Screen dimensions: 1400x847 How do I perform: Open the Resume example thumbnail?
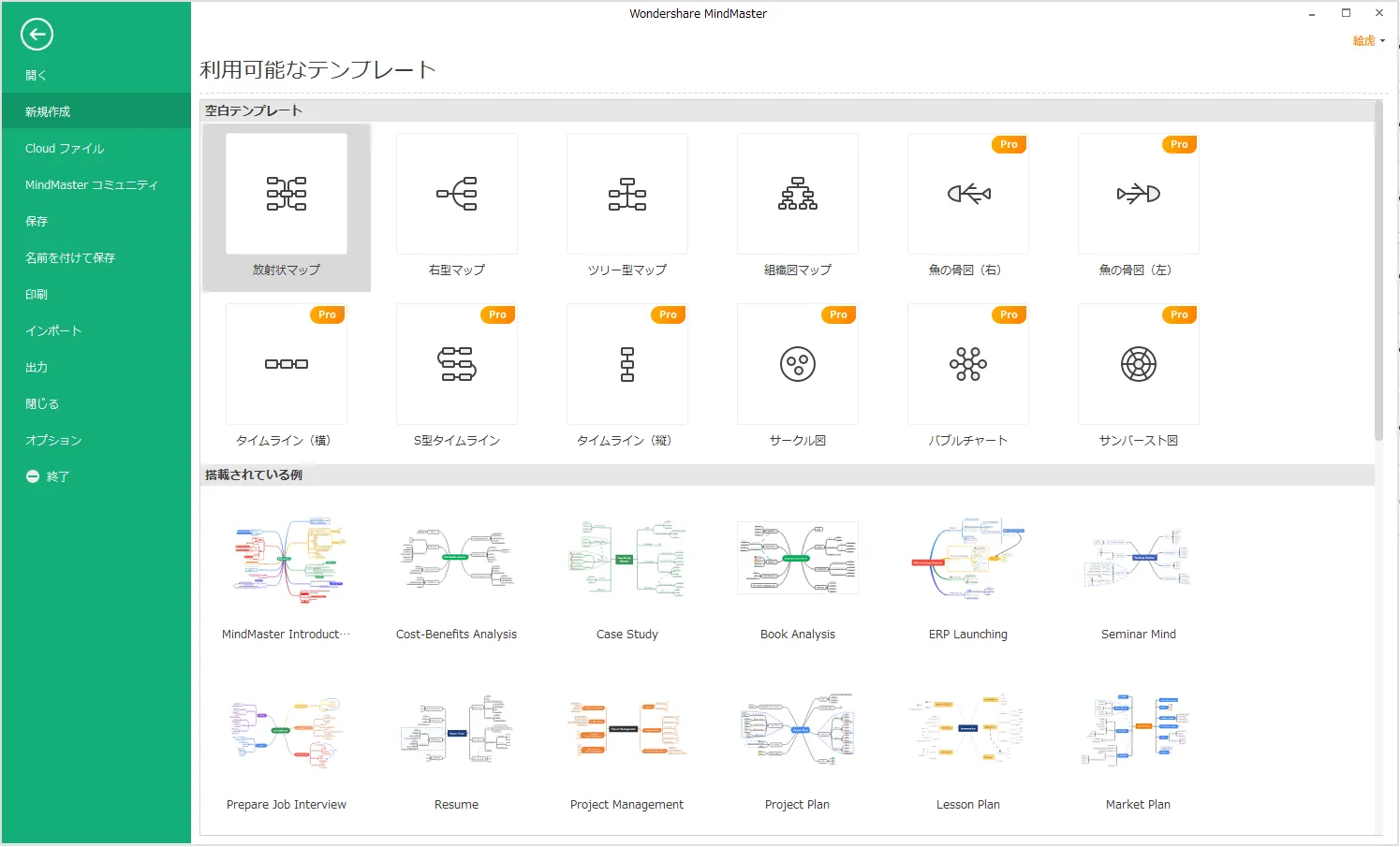(457, 730)
